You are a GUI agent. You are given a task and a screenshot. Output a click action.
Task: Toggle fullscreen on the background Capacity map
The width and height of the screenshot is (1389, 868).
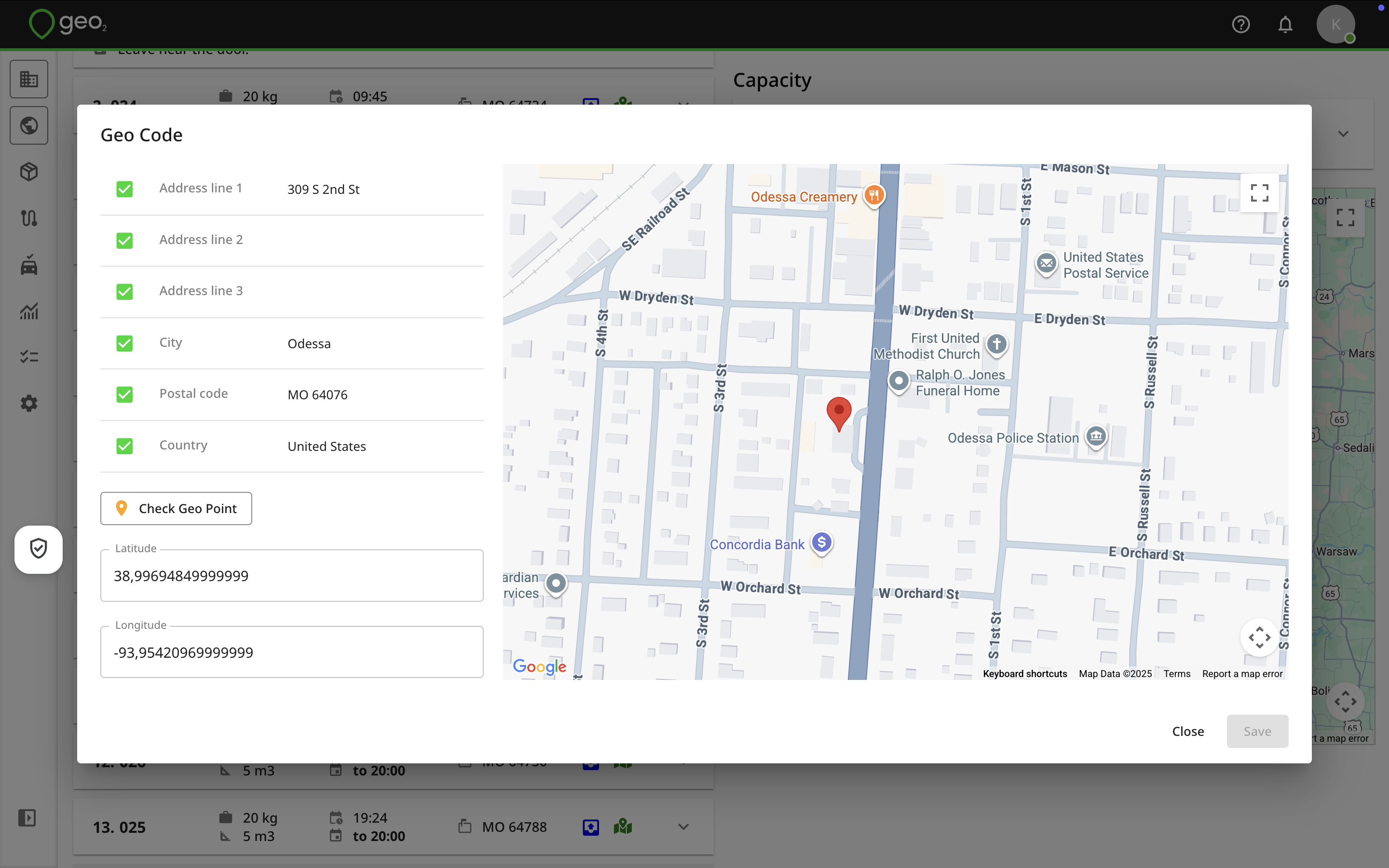1346,217
